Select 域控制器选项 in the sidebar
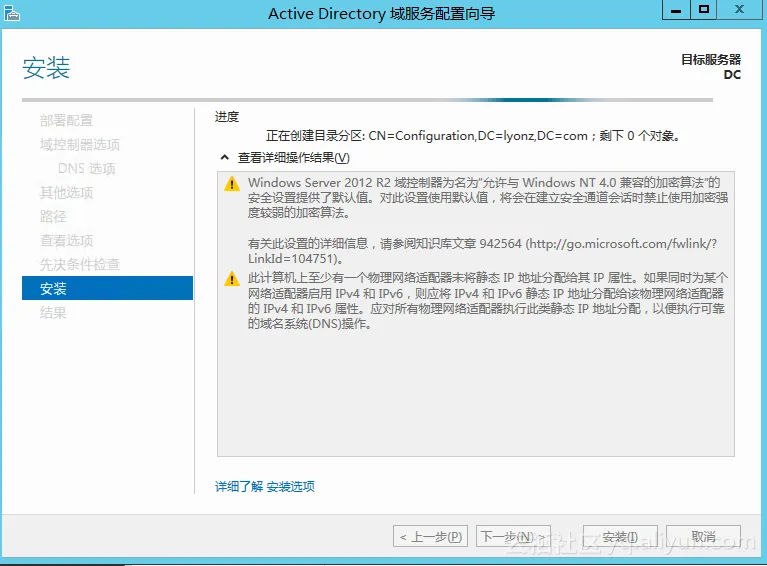This screenshot has width=767, height=566. pyautogui.click(x=80, y=144)
